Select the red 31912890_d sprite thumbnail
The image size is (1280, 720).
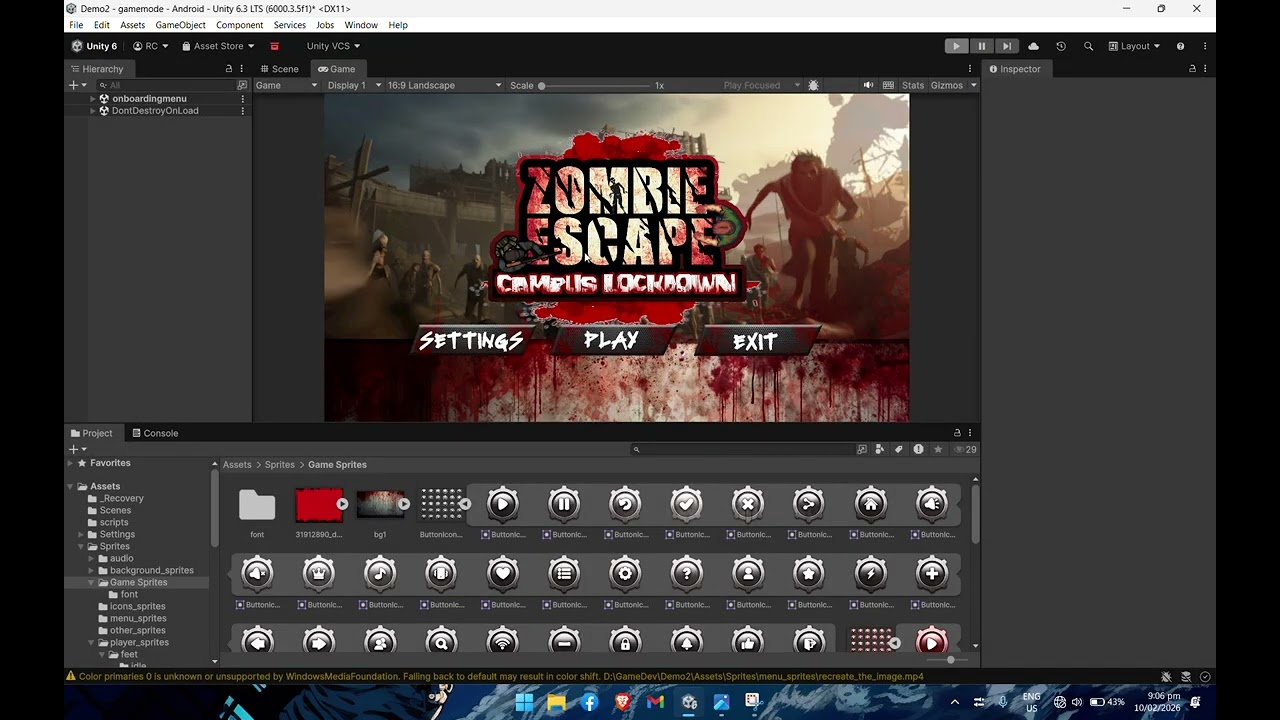coord(319,505)
